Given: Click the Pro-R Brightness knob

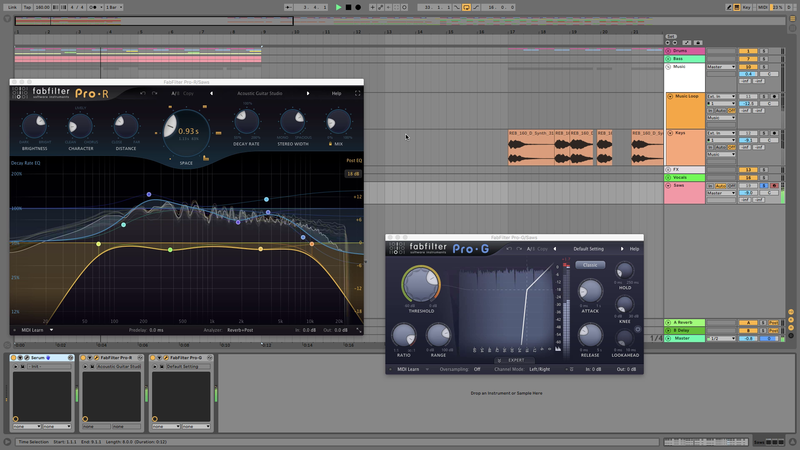Looking at the screenshot, I should (34, 126).
